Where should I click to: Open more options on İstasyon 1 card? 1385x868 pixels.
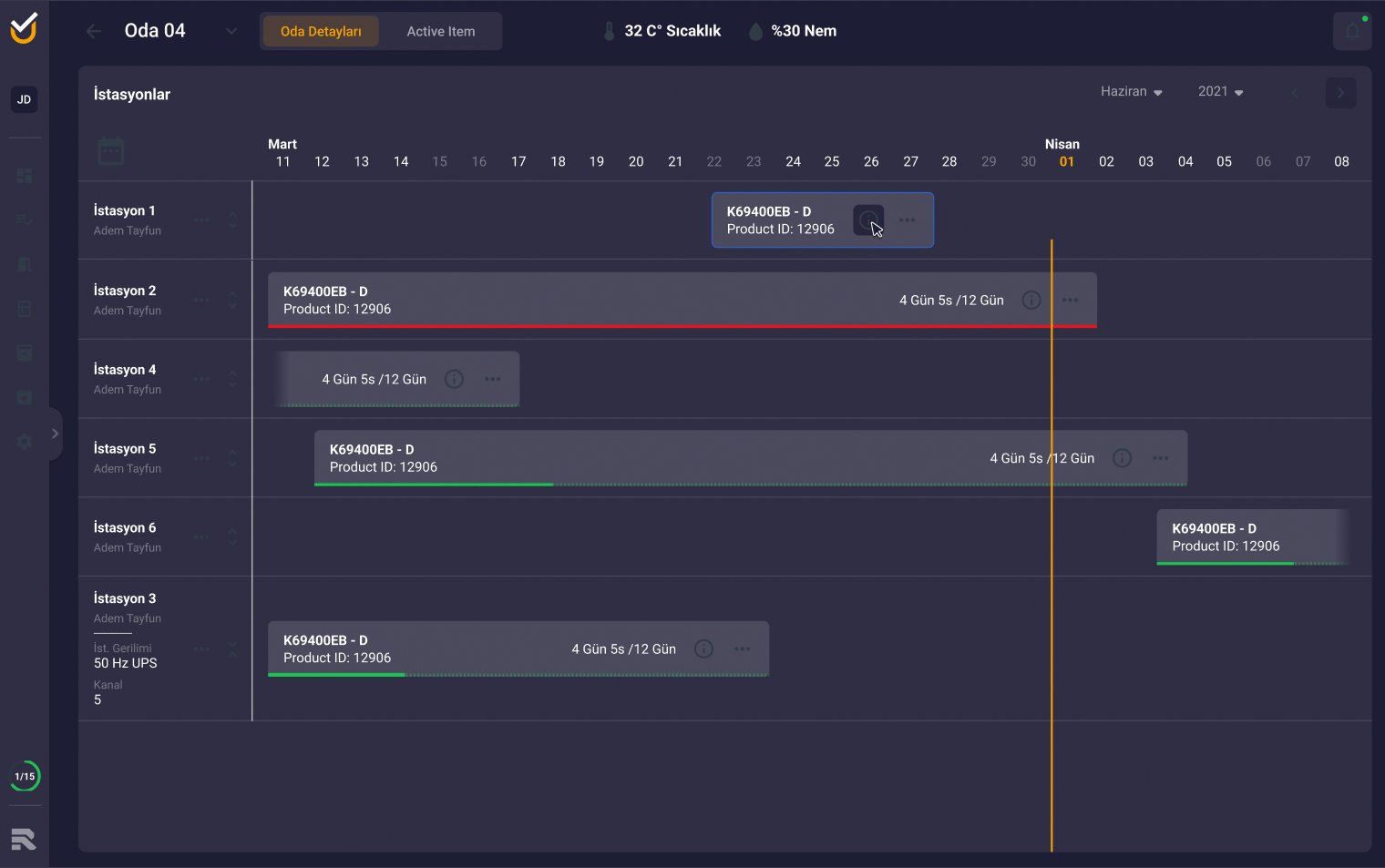click(x=908, y=220)
